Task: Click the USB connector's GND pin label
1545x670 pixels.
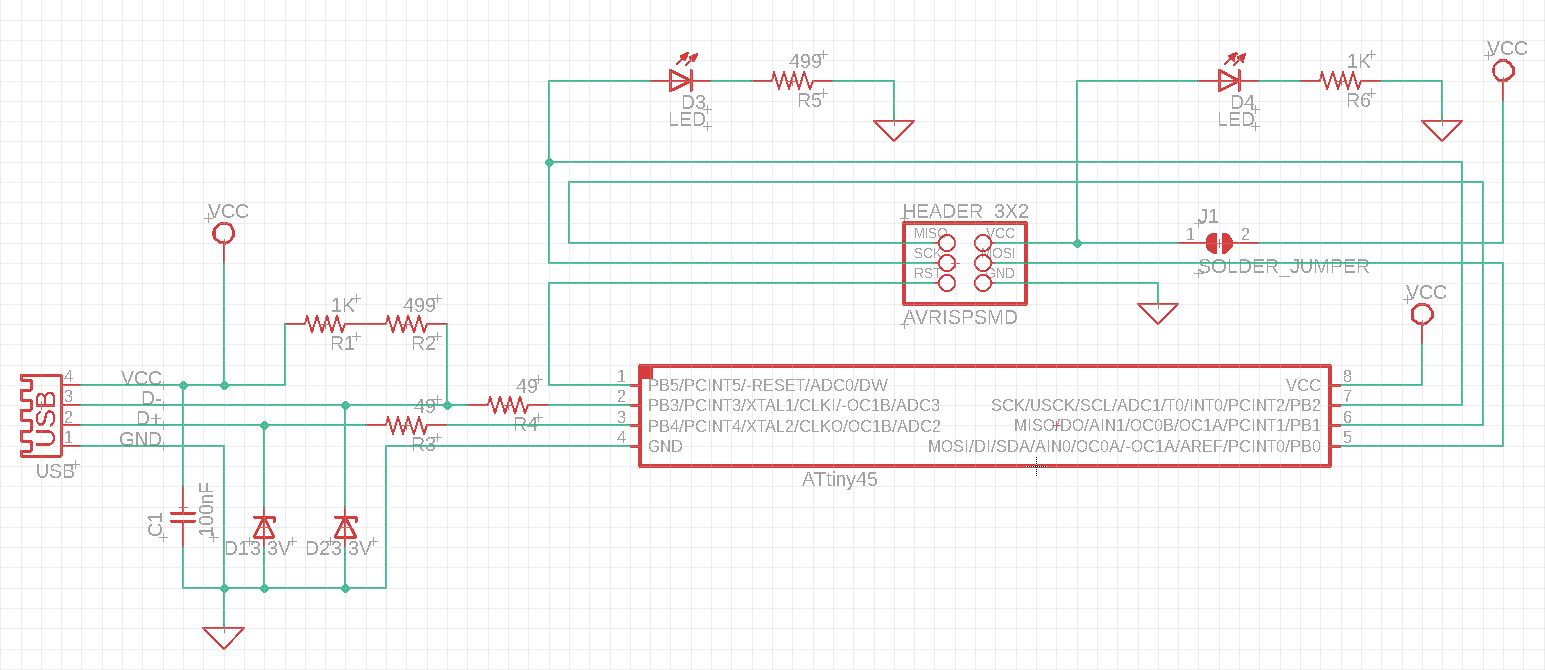Action: 140,439
